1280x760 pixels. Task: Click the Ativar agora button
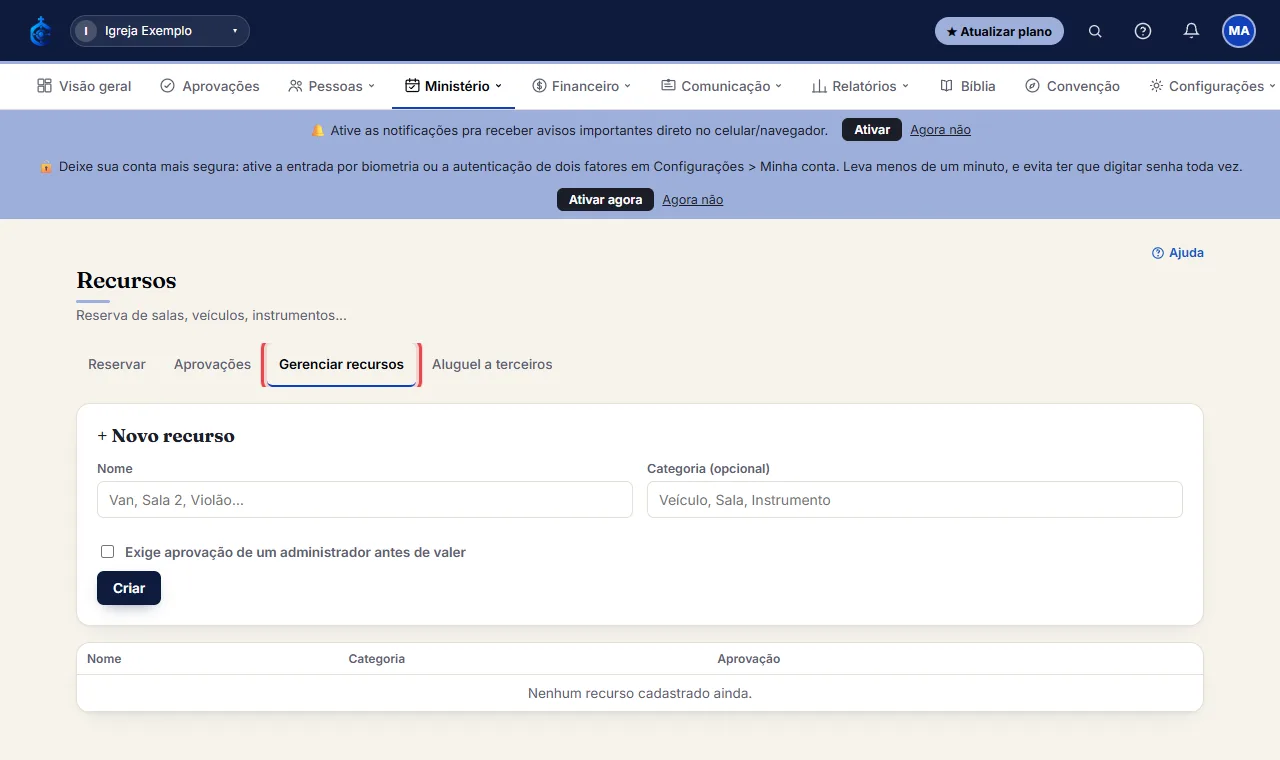605,200
